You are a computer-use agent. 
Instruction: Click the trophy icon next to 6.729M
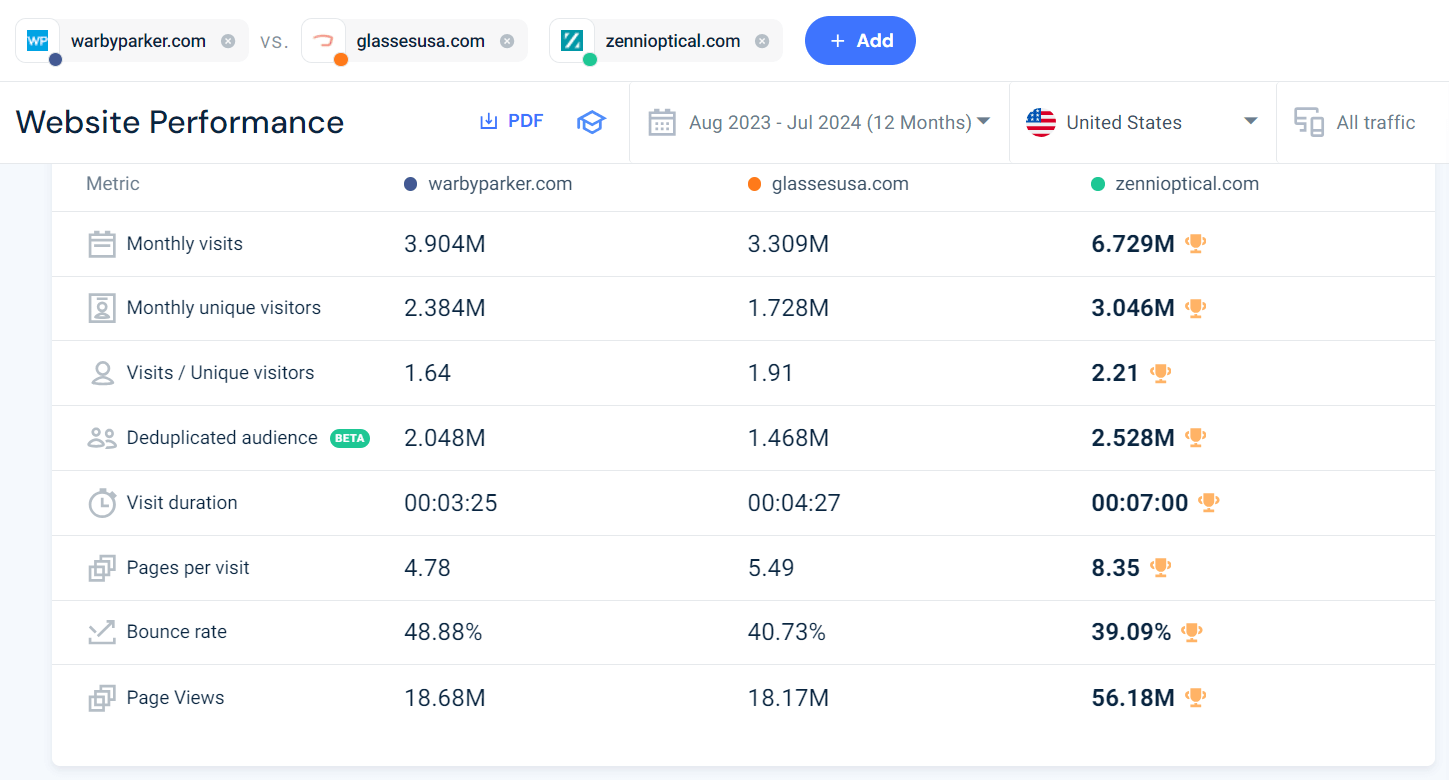click(1195, 243)
